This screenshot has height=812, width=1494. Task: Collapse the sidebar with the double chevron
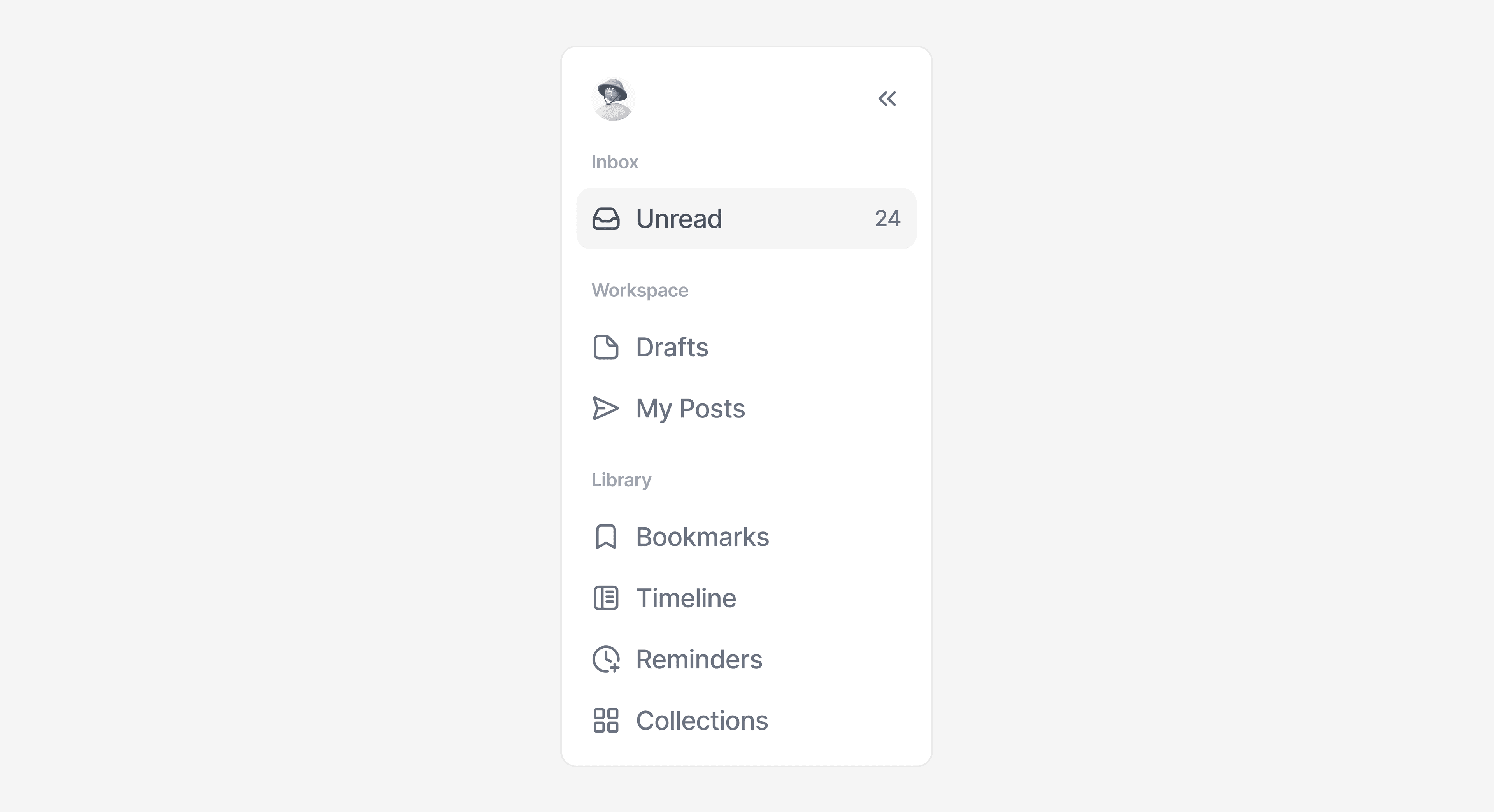[886, 98]
